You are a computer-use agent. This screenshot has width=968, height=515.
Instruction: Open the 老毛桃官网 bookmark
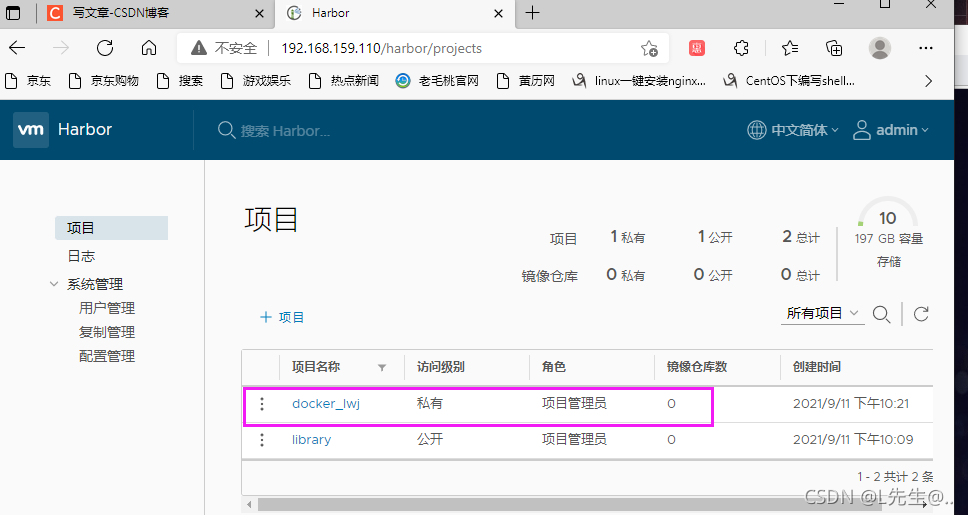click(437, 80)
